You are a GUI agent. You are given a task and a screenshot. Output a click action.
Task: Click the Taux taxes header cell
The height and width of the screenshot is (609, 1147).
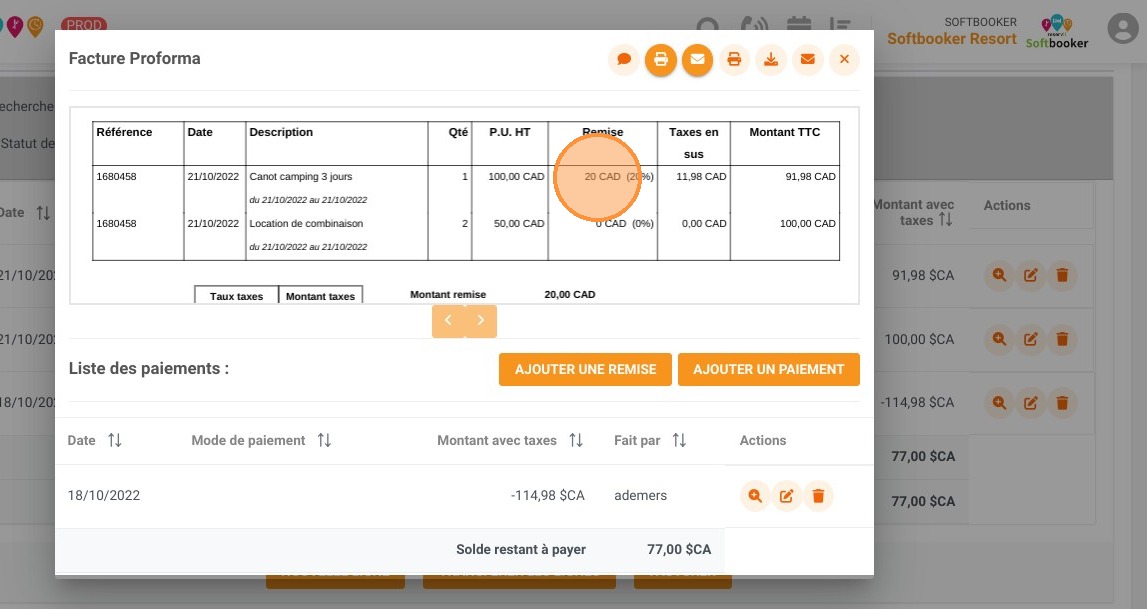point(236,295)
